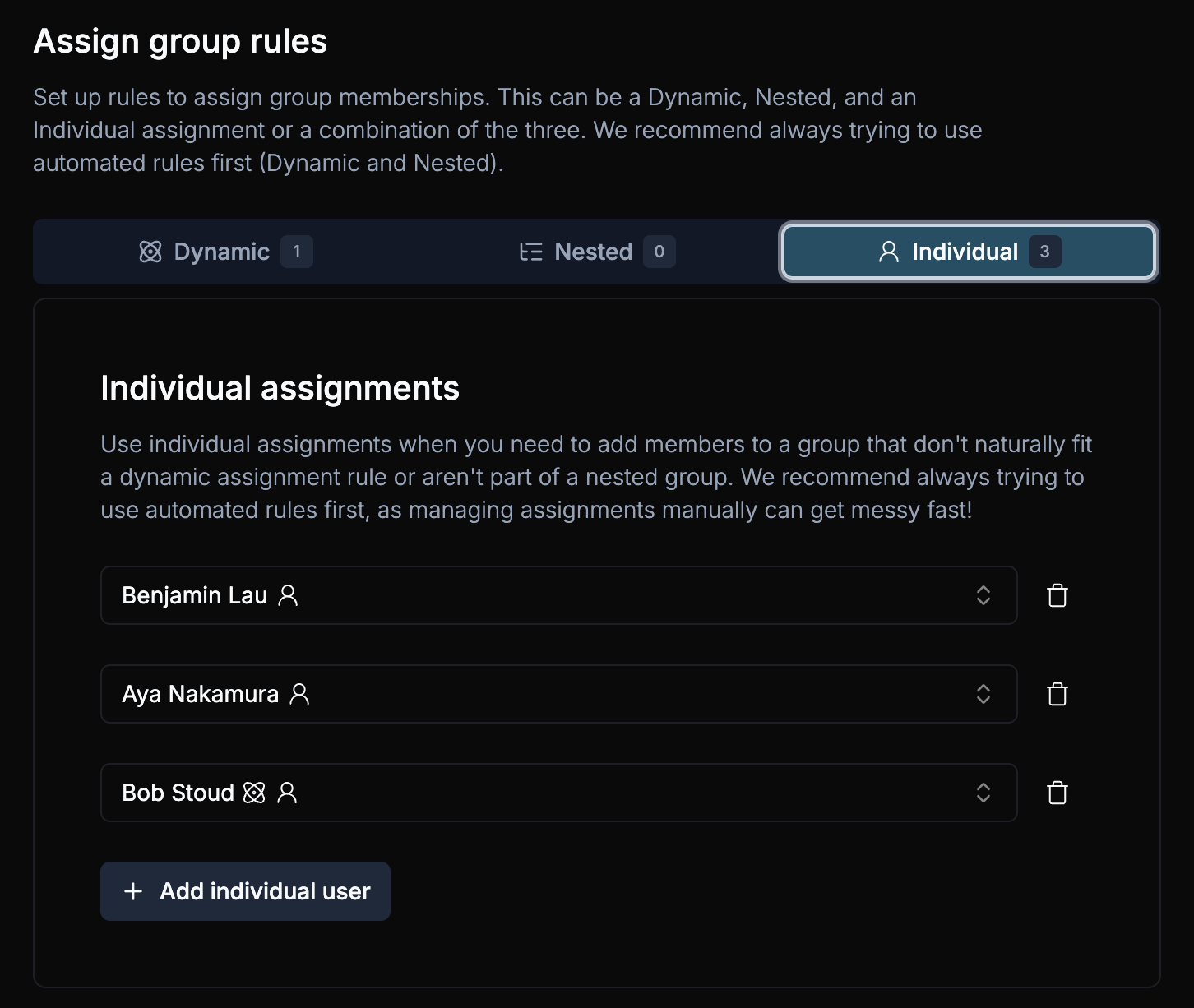Switch to the Dynamic tab

click(222, 252)
